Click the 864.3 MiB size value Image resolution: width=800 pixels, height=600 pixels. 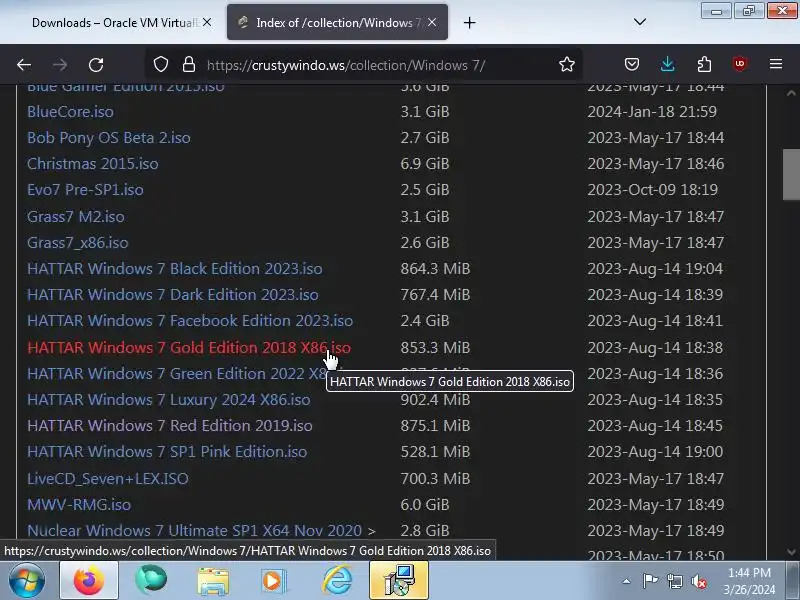click(435, 269)
